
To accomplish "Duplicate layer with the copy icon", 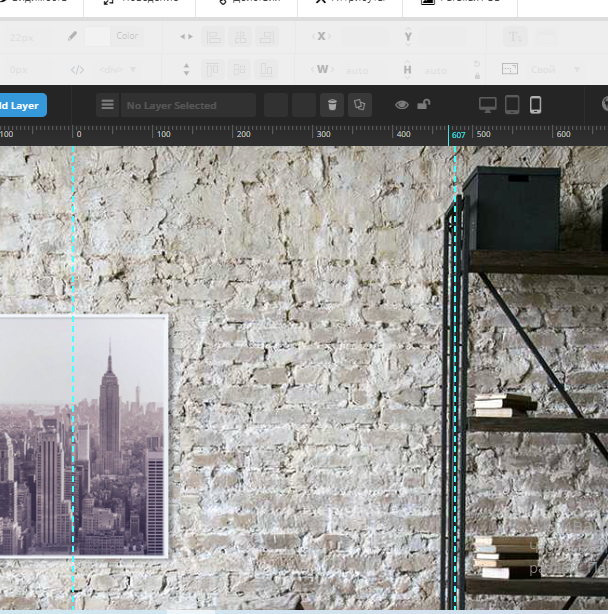I will point(360,105).
